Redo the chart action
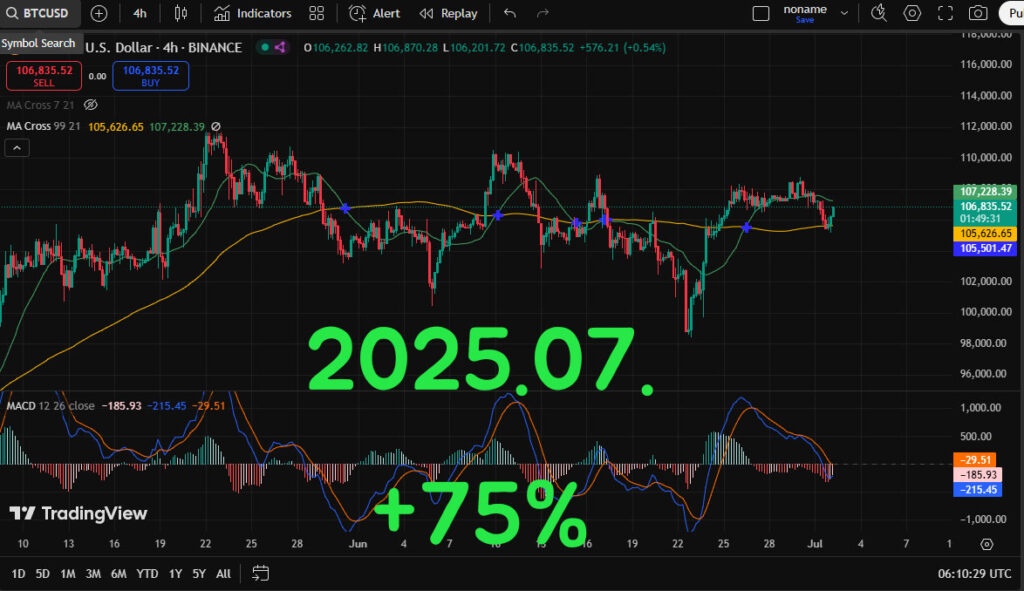This screenshot has height=591, width=1024. tap(543, 13)
